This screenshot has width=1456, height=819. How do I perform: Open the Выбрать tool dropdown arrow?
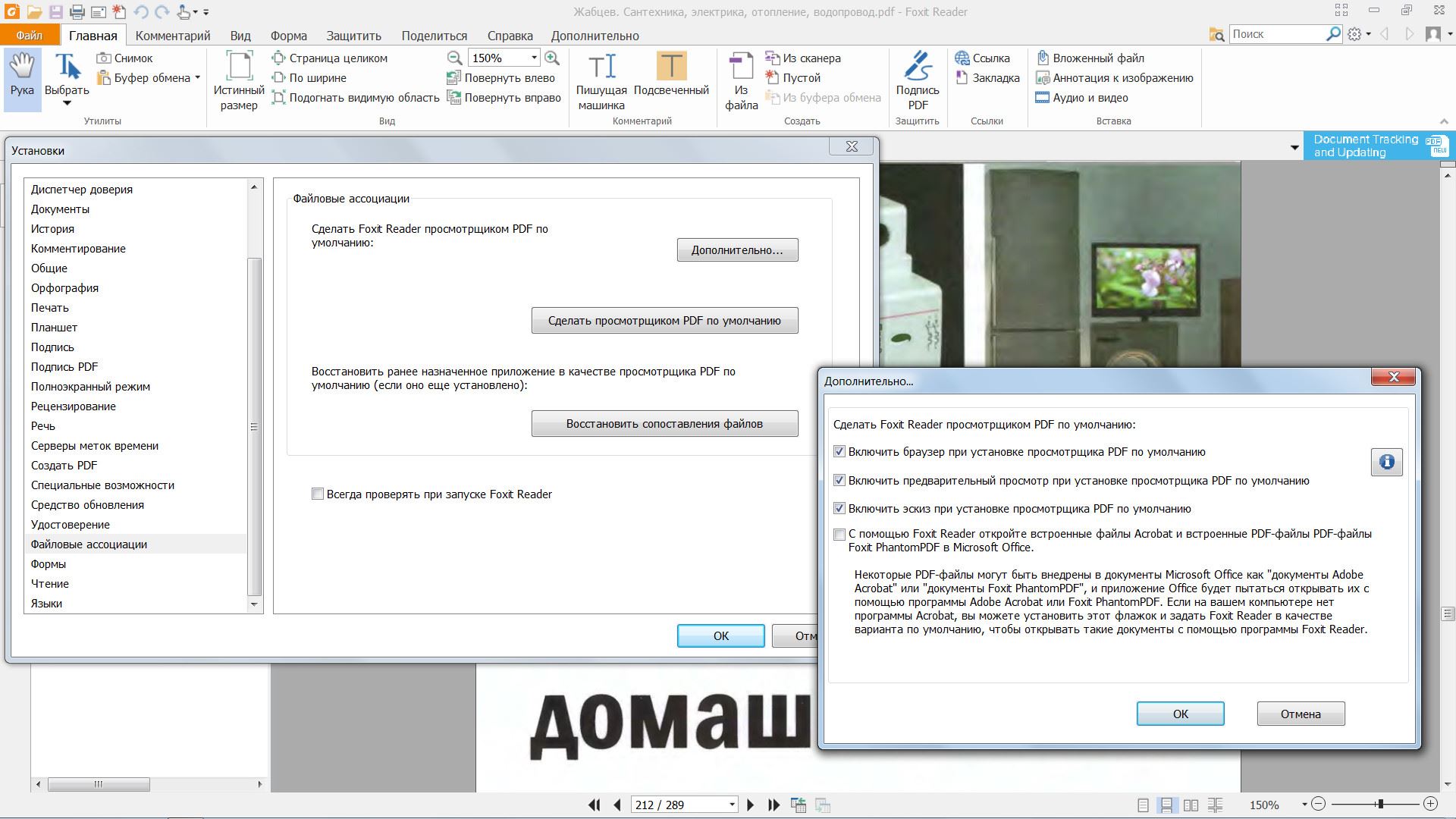pyautogui.click(x=67, y=103)
